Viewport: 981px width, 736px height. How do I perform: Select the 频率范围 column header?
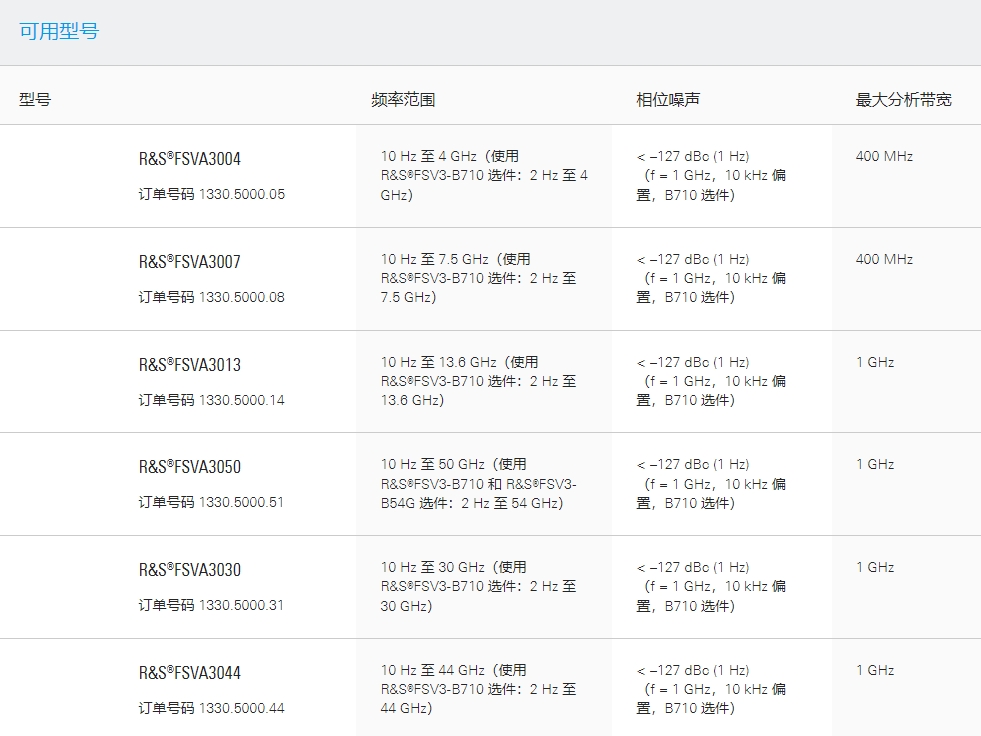[403, 99]
